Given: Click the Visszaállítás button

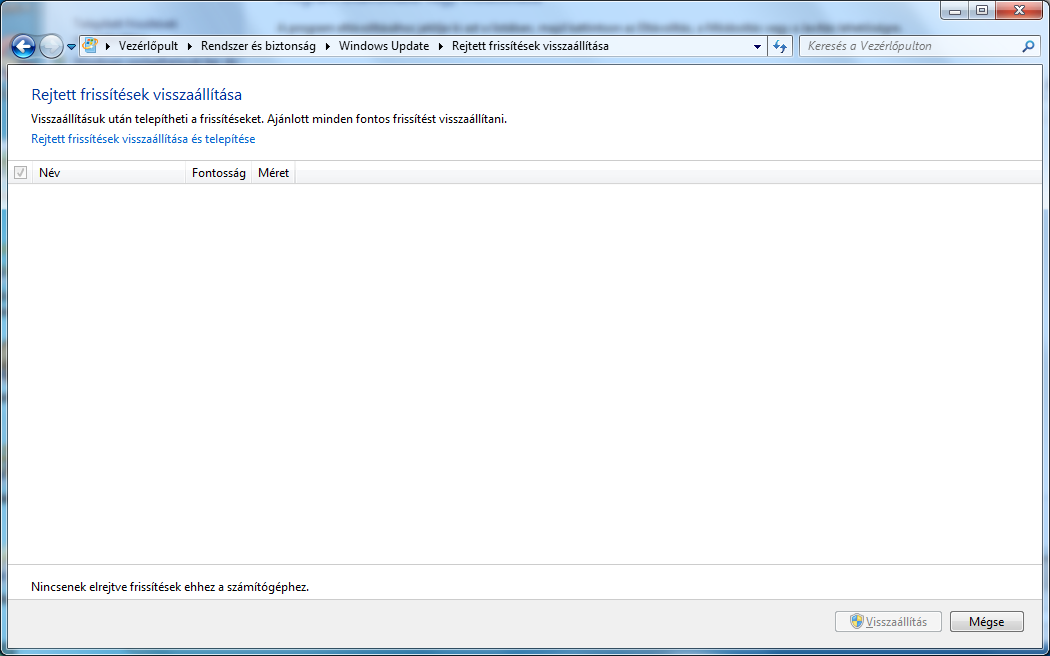Looking at the screenshot, I should (889, 622).
